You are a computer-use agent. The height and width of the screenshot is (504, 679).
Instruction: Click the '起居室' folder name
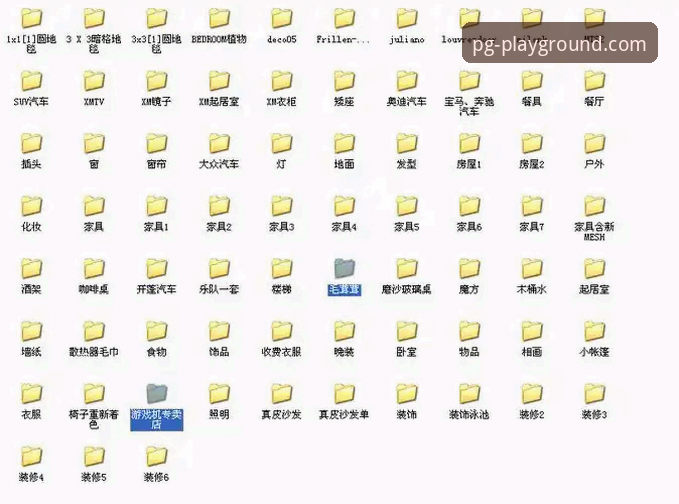click(594, 289)
